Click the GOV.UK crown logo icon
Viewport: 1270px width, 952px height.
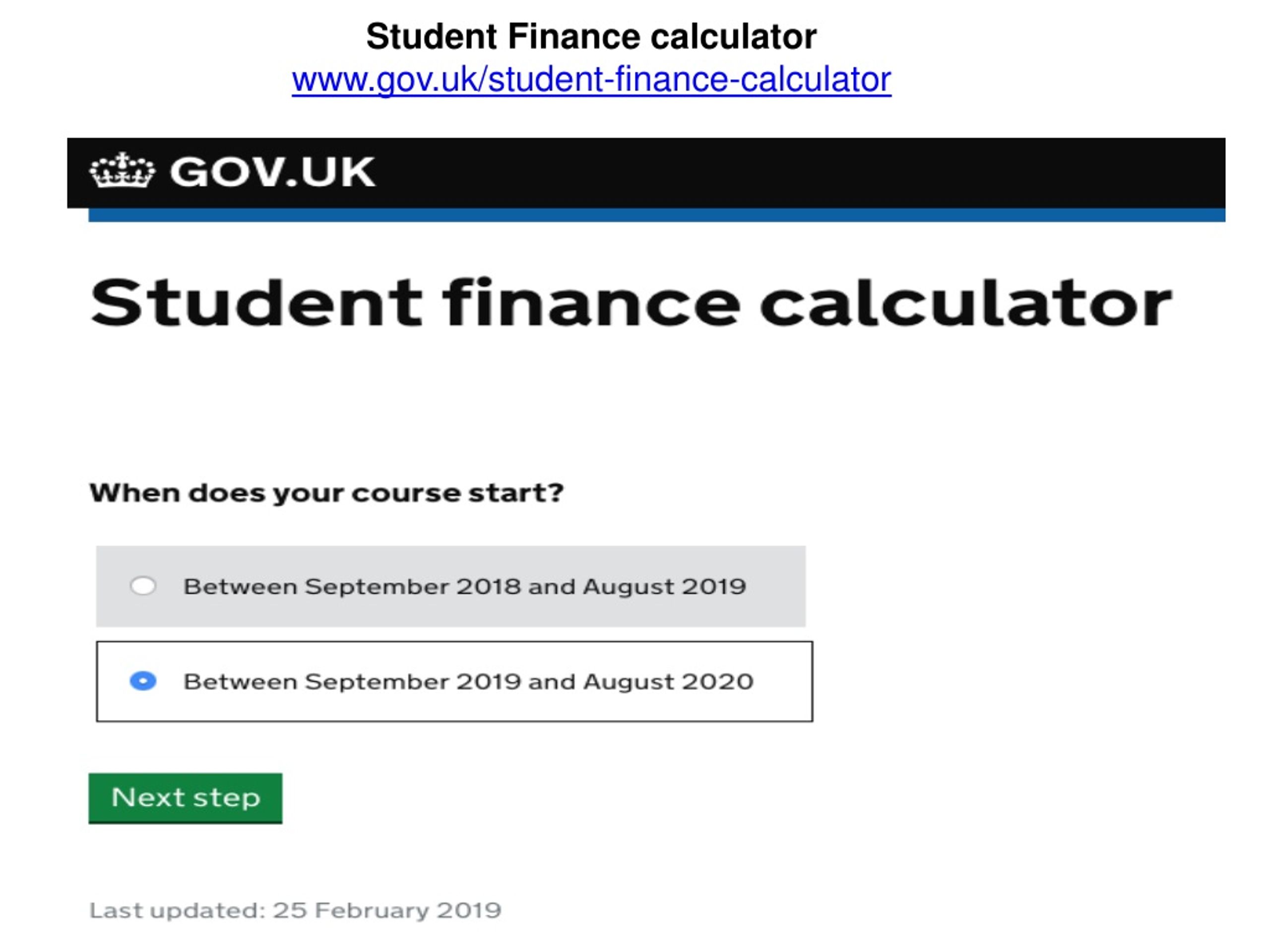pos(123,171)
